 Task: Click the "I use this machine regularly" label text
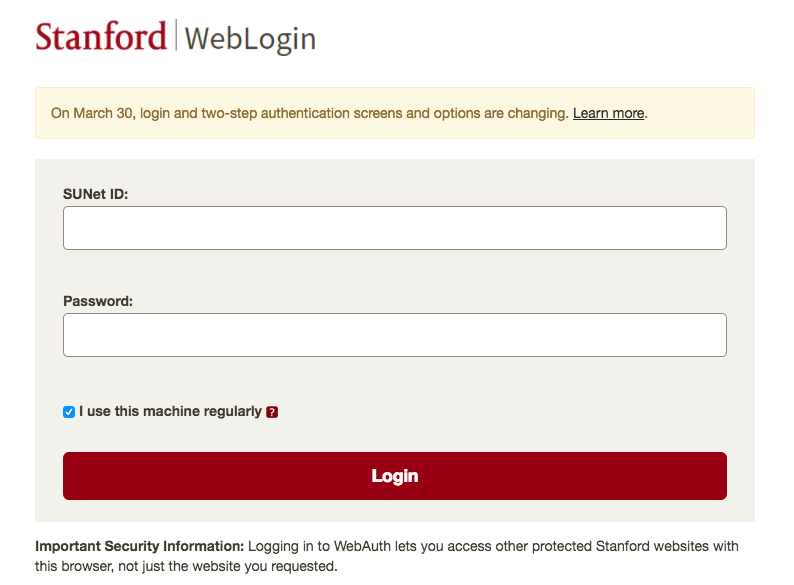point(170,411)
